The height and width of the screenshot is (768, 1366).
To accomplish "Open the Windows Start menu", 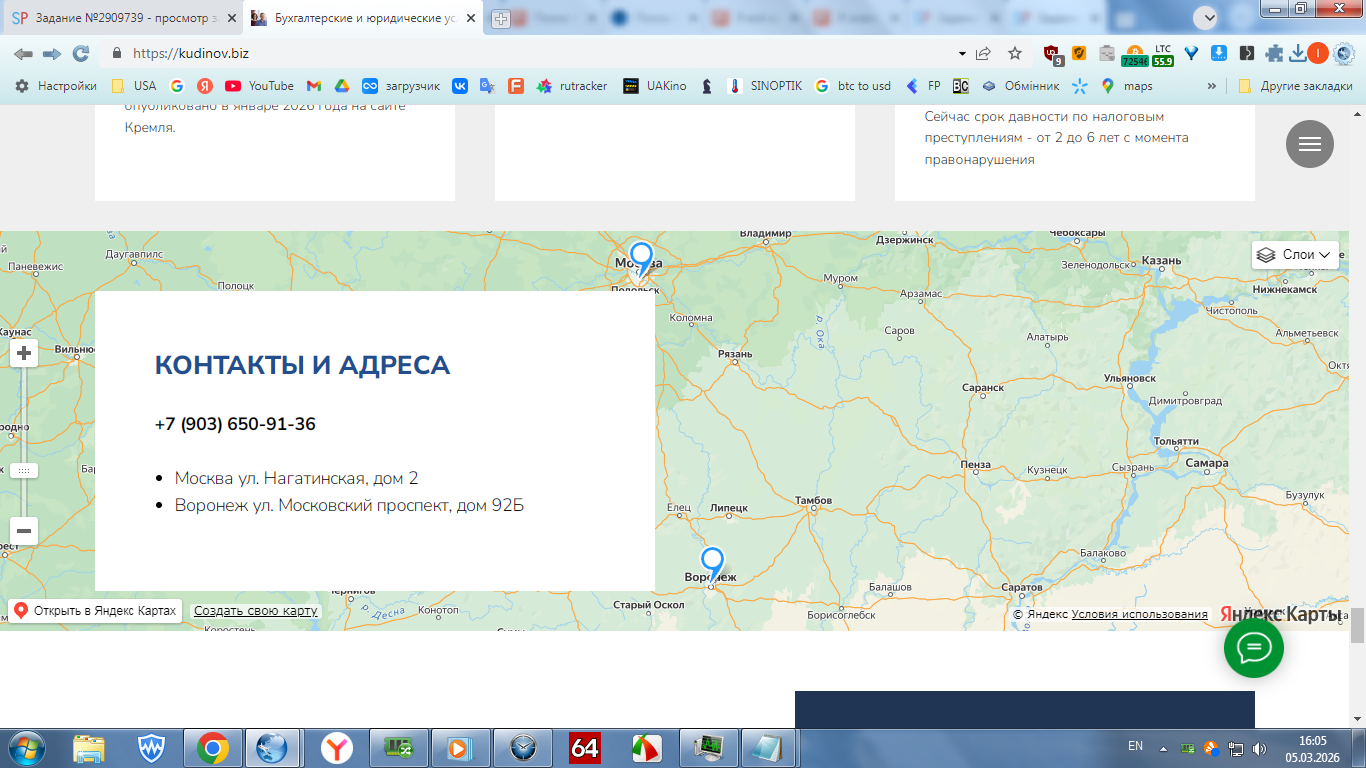I will [x=26, y=748].
